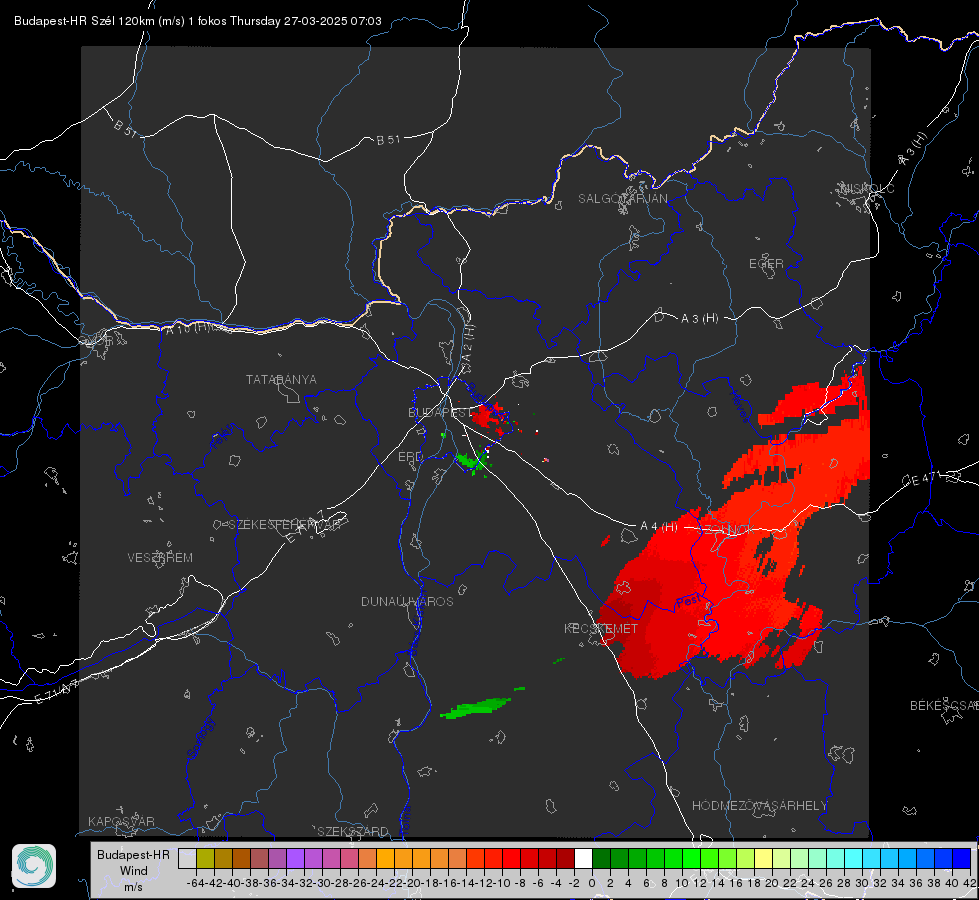Pick the dark red swatch between -4 and -2

(565, 858)
